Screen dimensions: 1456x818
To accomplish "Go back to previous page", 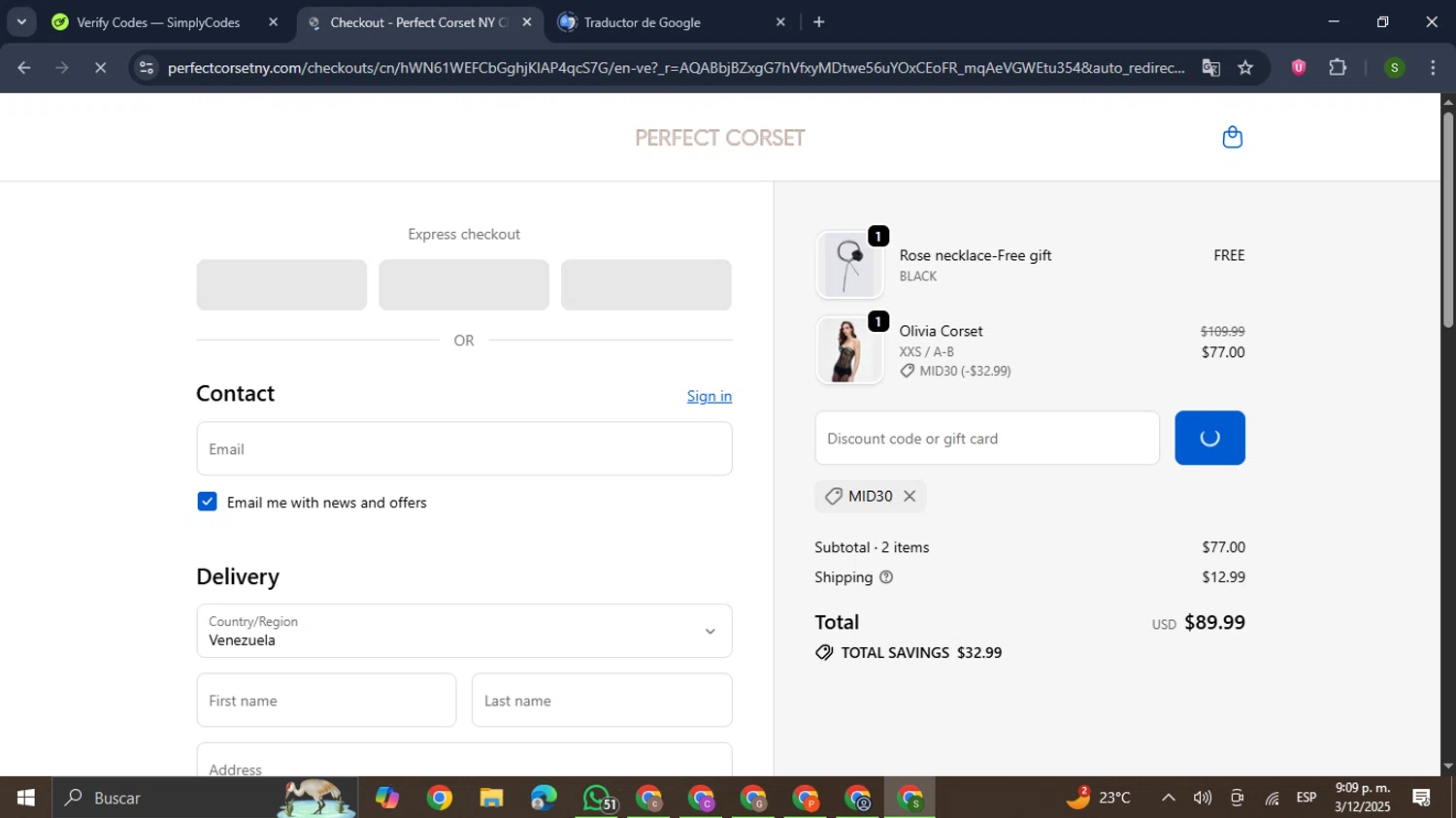I will 24,68.
